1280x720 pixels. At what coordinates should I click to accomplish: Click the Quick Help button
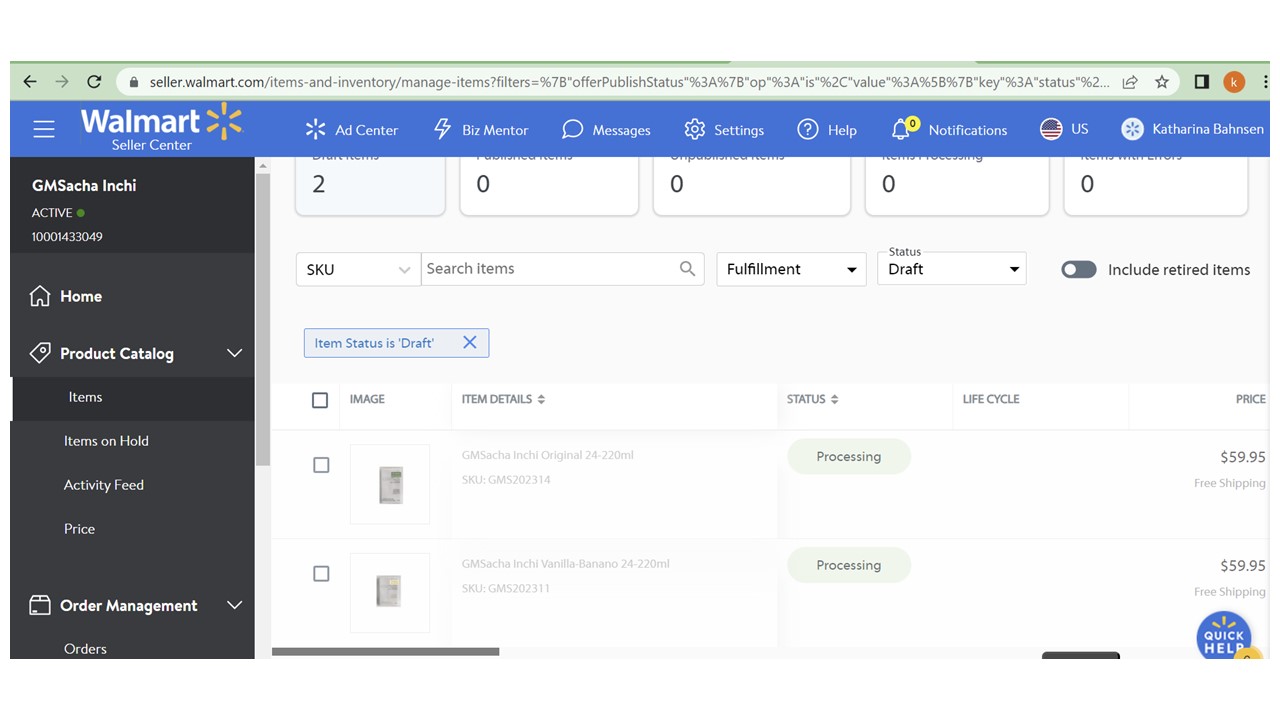point(1223,636)
